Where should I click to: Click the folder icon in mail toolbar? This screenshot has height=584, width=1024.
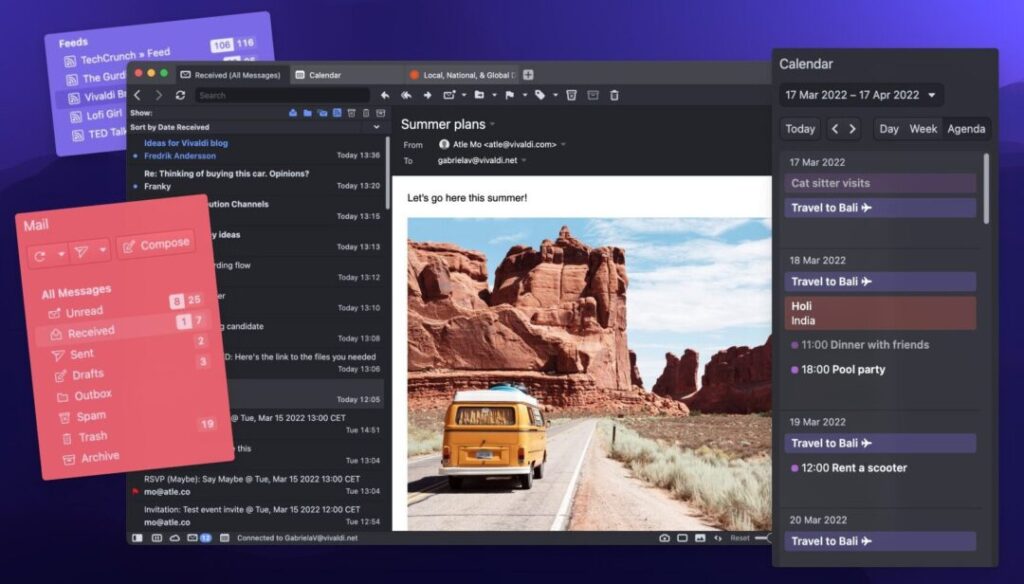(479, 95)
